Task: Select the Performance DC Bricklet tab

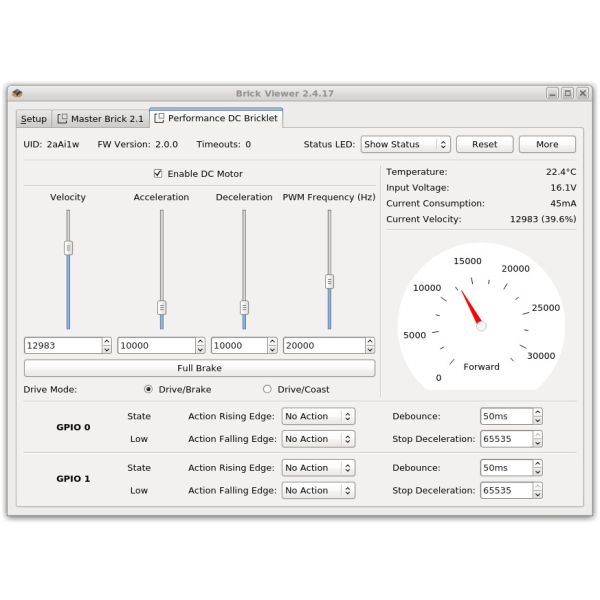Action: (216, 118)
